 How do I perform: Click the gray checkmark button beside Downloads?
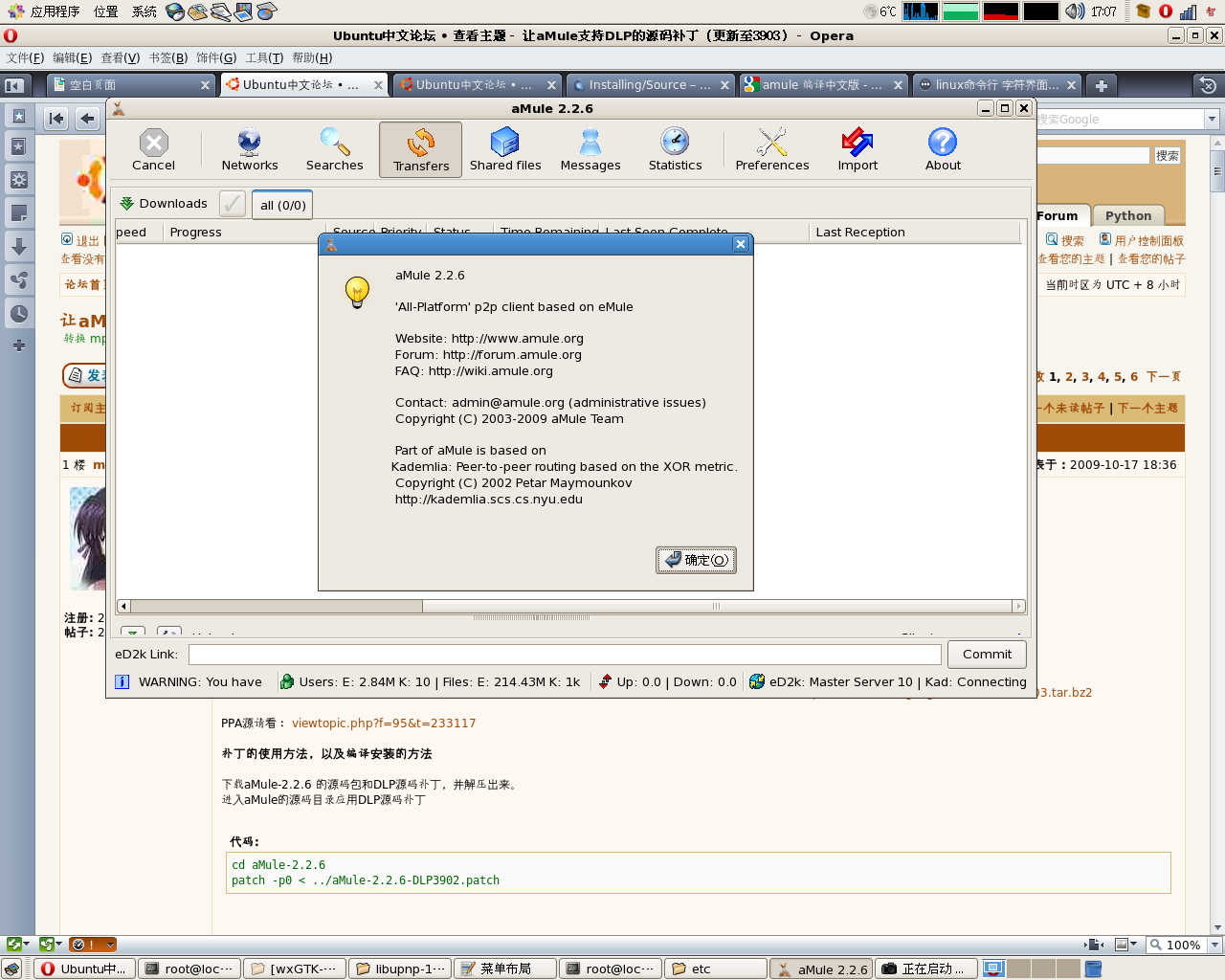tap(233, 204)
